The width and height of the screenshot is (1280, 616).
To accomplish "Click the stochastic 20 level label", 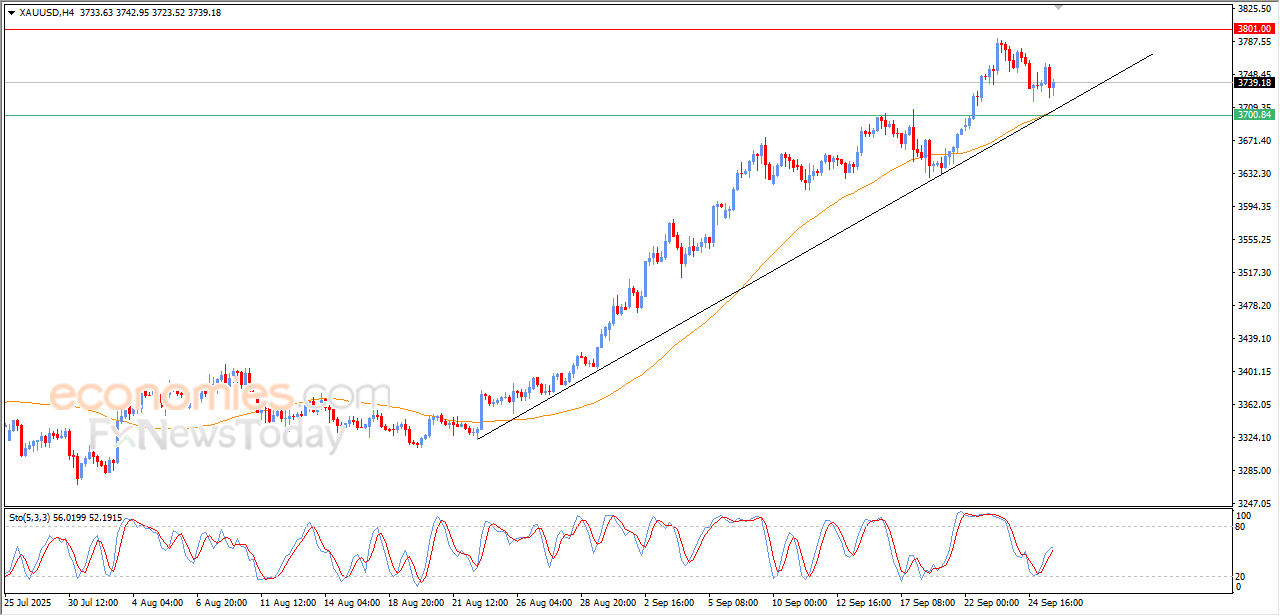I will (x=1242, y=576).
